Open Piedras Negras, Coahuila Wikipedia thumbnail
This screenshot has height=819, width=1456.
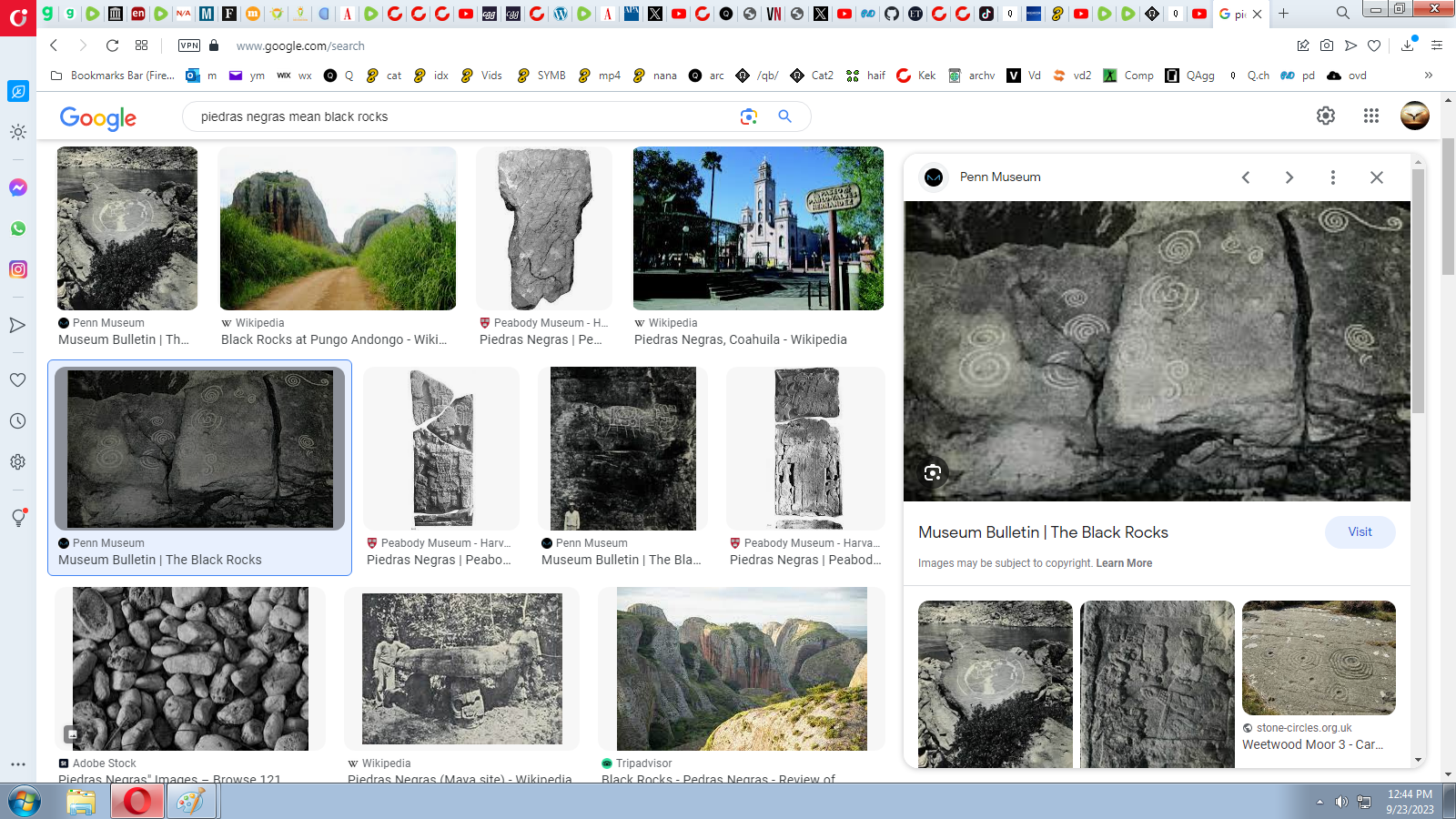tap(758, 228)
